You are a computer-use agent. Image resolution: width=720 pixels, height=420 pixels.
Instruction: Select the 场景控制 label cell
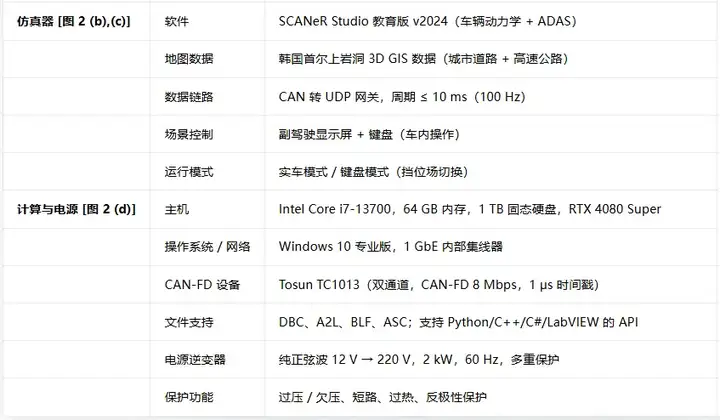point(189,134)
